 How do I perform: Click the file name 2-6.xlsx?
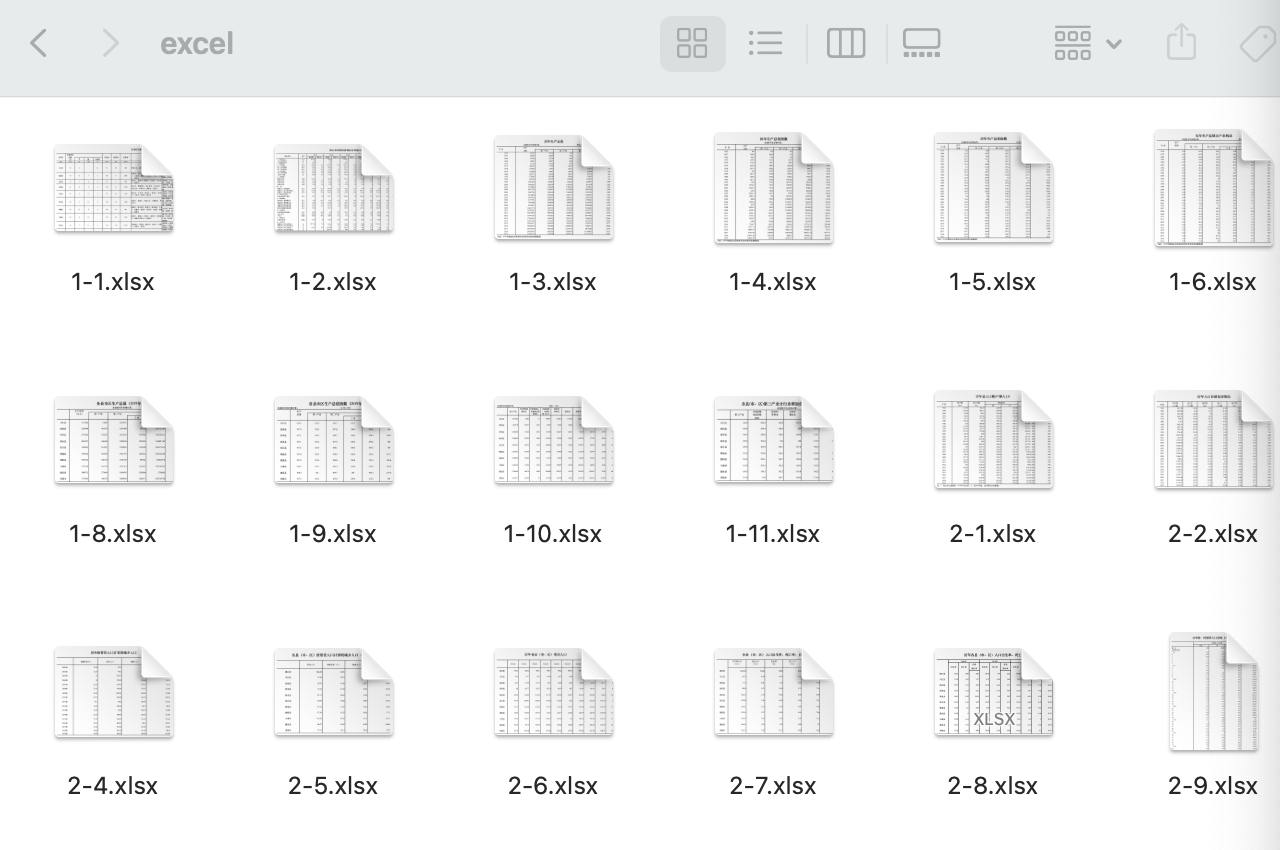coord(553,786)
